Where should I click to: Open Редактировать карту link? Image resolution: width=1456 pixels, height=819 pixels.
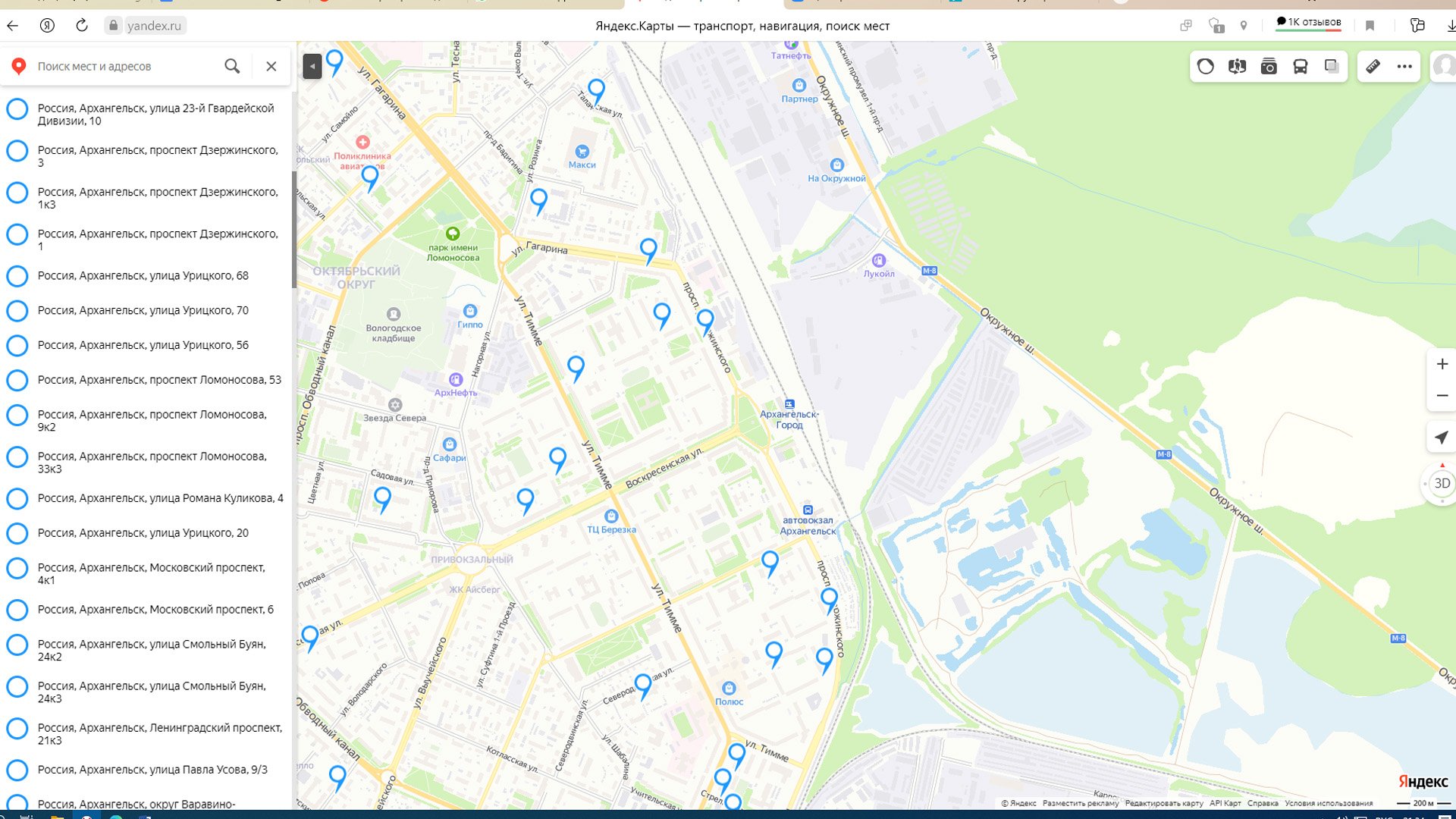1164,803
